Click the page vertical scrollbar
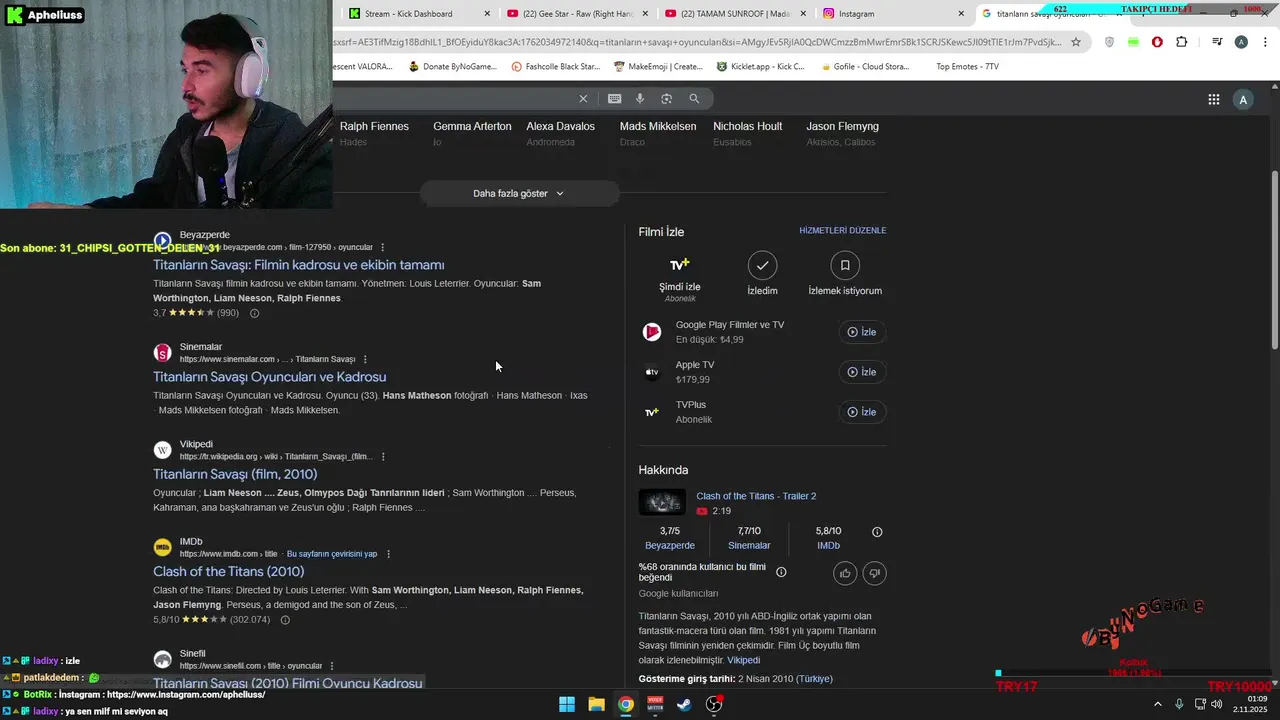The height and width of the screenshot is (720, 1280). click(x=1273, y=260)
